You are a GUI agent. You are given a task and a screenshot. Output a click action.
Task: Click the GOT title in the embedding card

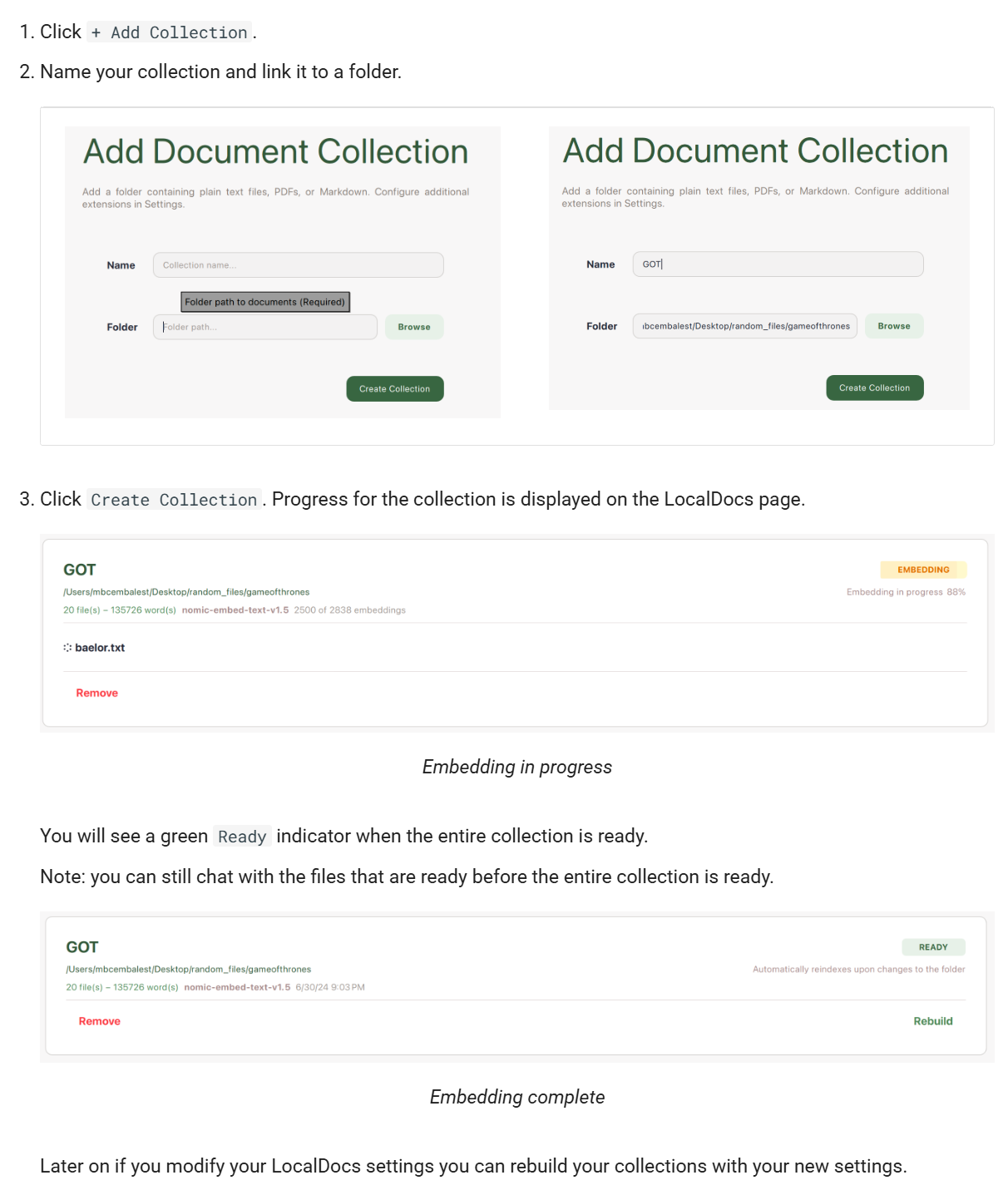80,570
